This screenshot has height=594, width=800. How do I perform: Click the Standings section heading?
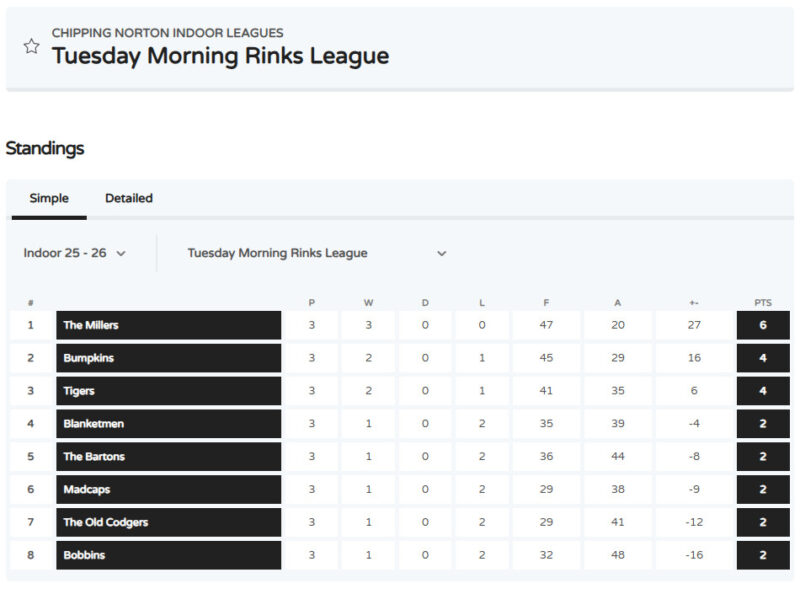point(45,148)
